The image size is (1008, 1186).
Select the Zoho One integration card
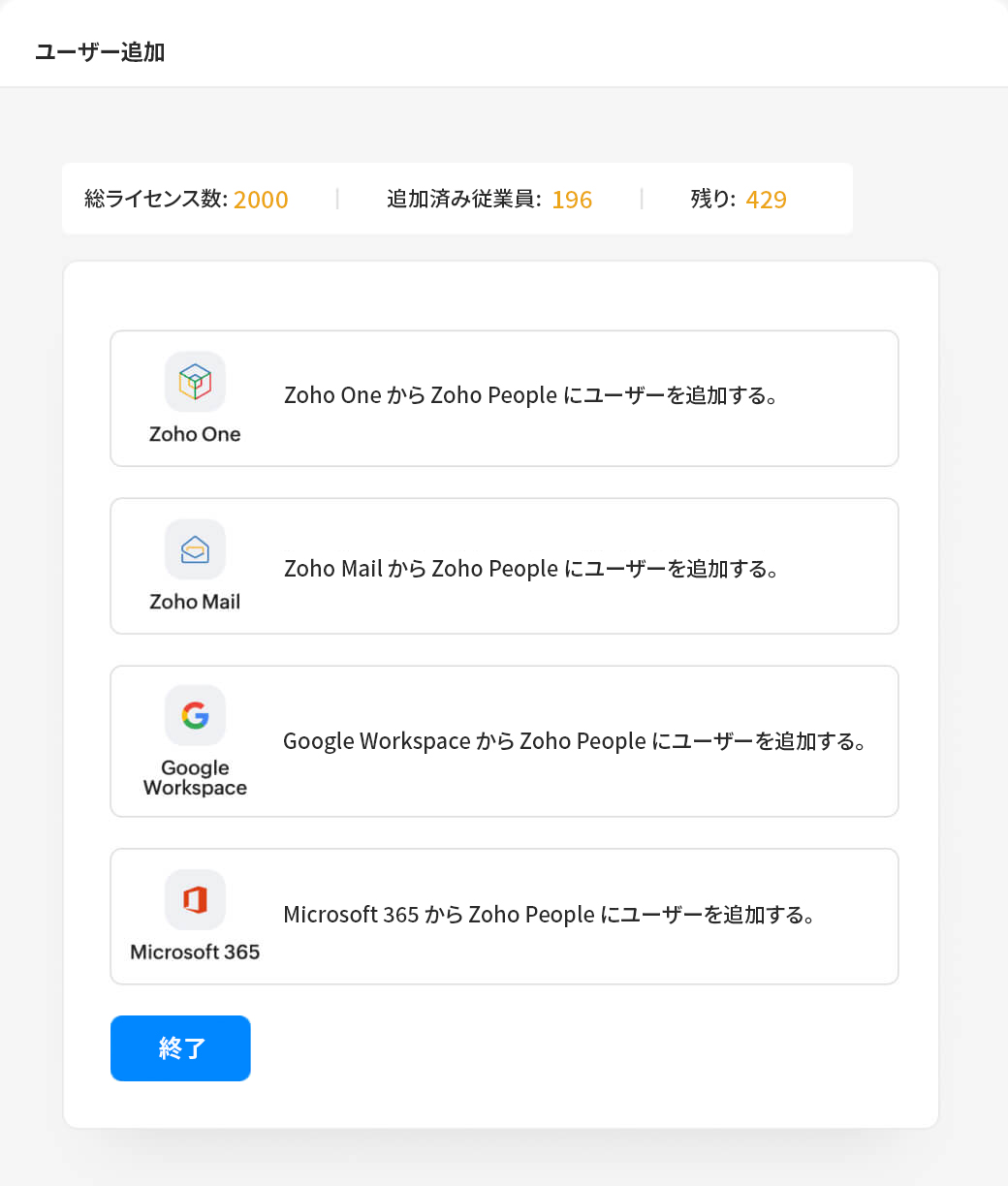coord(504,398)
